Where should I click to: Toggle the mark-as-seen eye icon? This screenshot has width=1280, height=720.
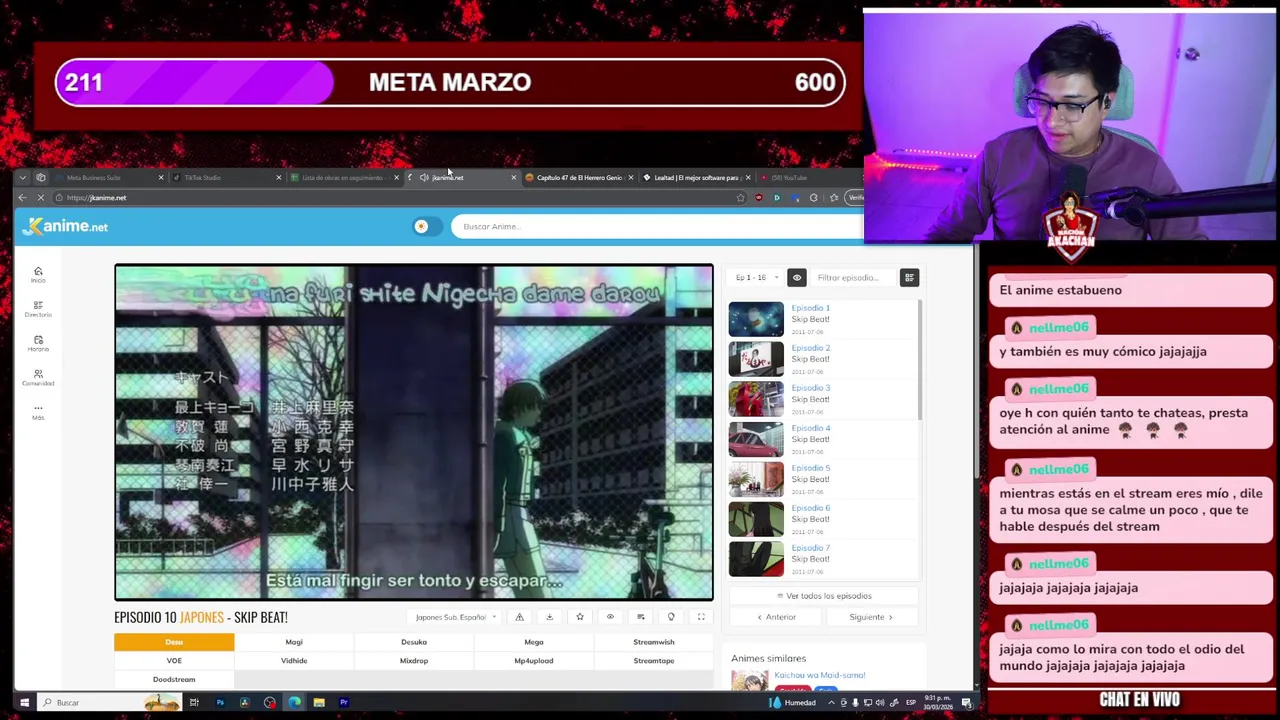pos(610,617)
